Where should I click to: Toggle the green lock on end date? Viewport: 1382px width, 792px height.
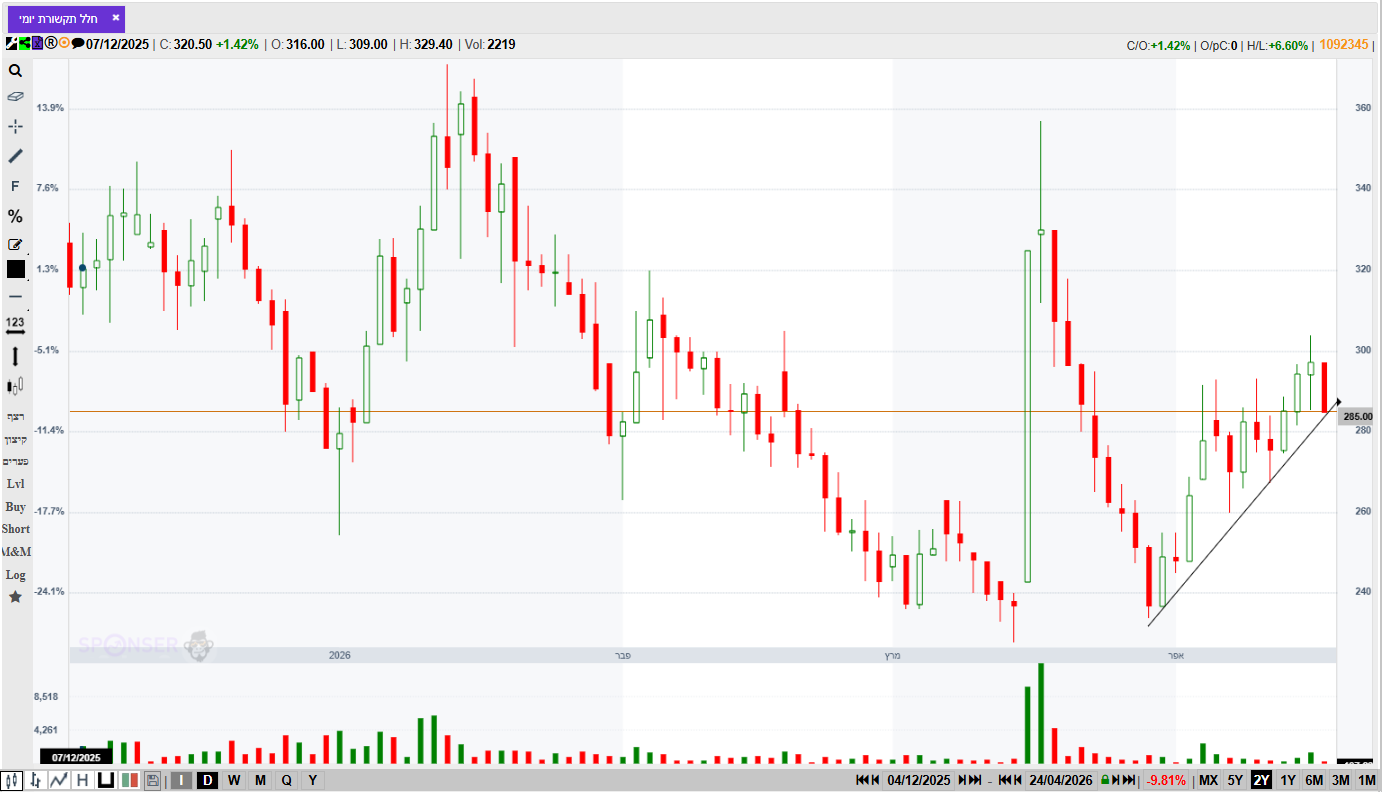(x=1105, y=780)
